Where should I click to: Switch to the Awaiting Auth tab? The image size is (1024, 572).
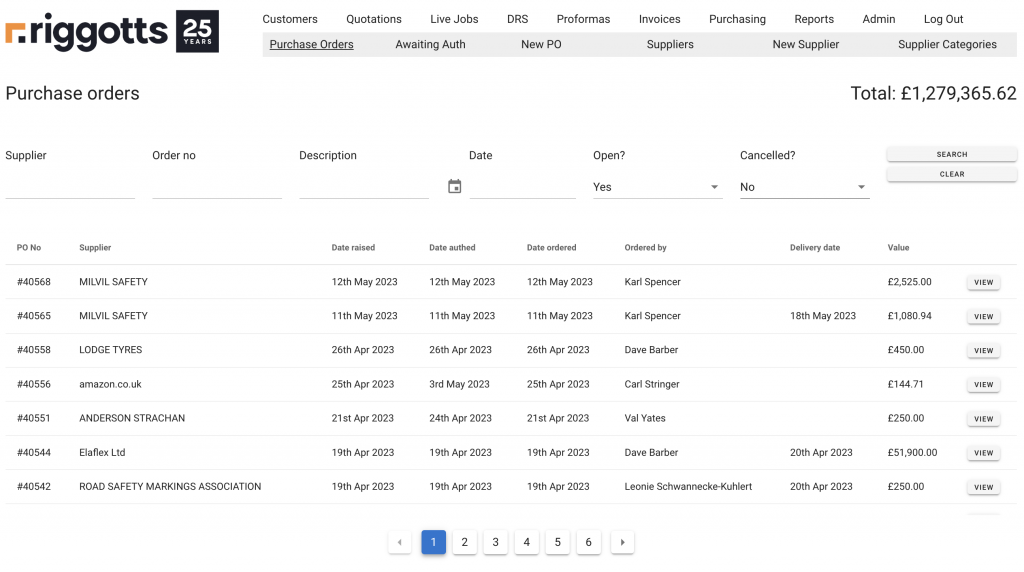click(x=430, y=45)
